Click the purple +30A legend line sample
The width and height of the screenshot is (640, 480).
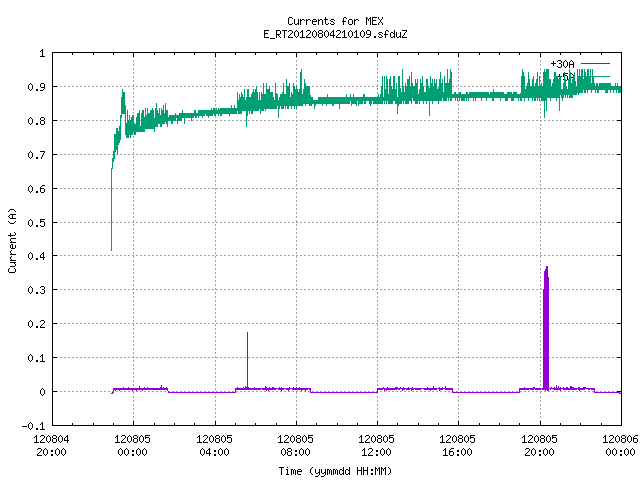click(595, 64)
